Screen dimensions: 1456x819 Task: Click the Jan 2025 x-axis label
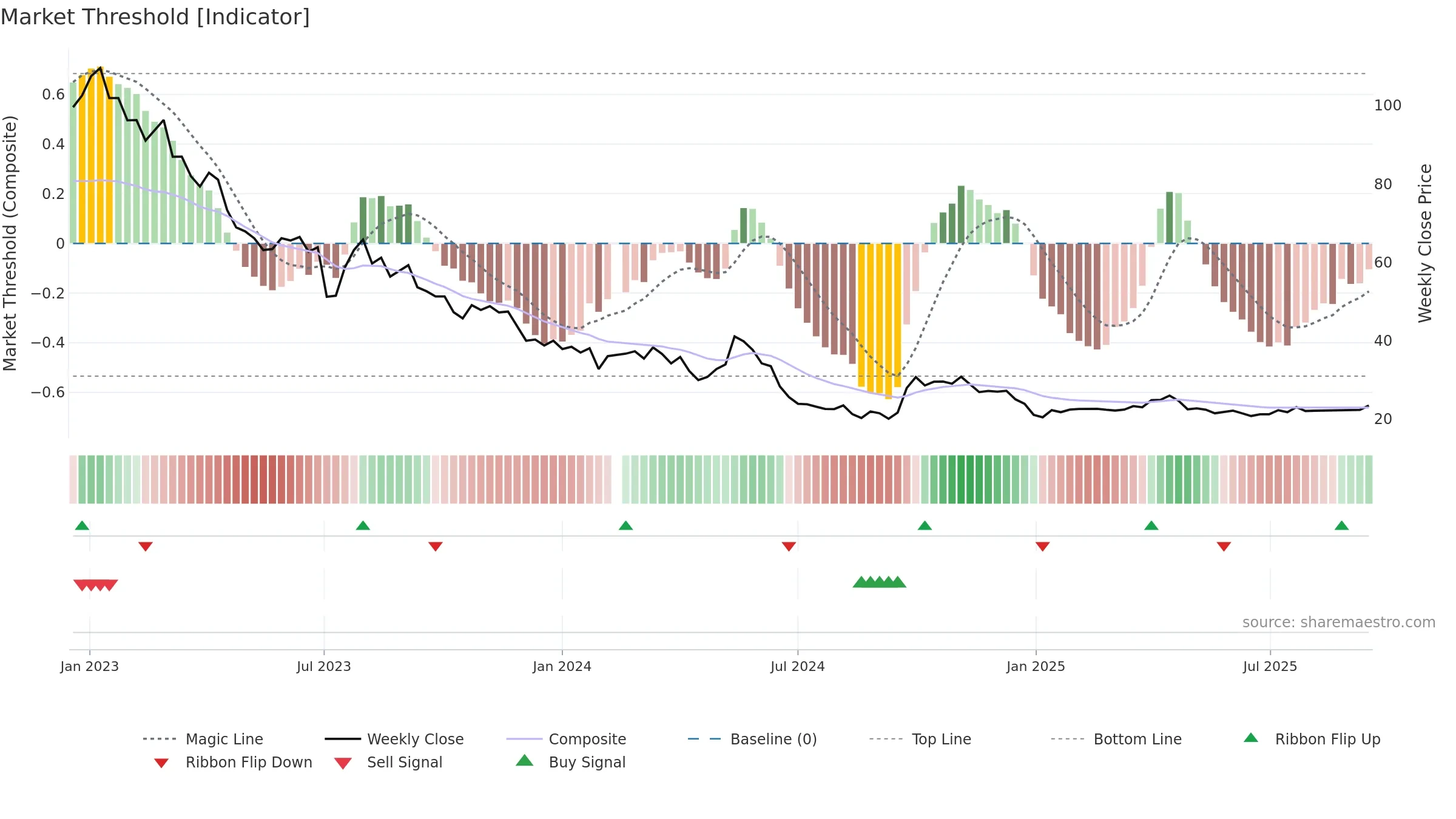click(1036, 667)
